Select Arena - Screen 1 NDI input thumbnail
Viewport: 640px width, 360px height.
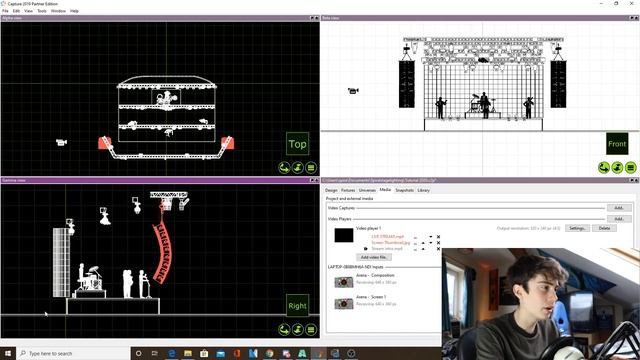point(344,304)
